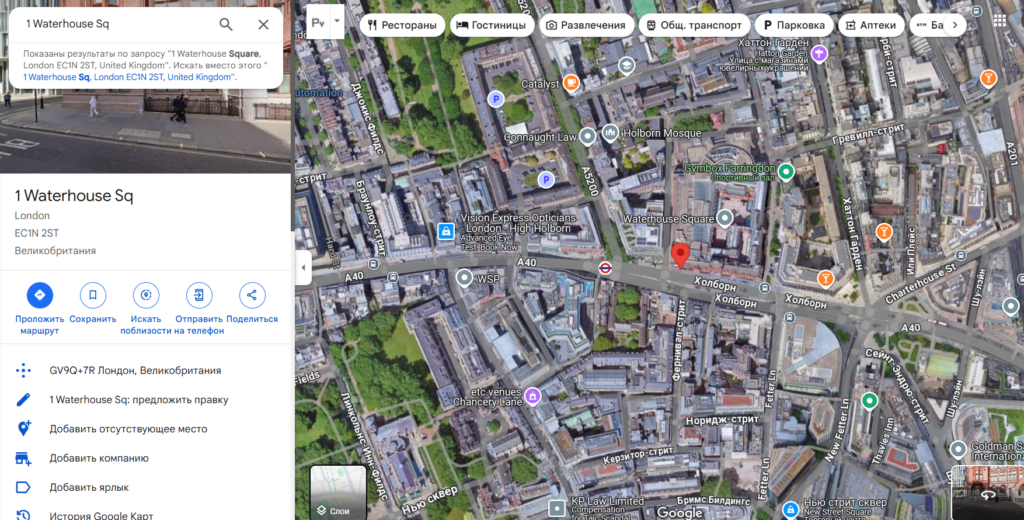Select the Рестораны category chip
Screen dimensions: 1024x520
[402, 25]
